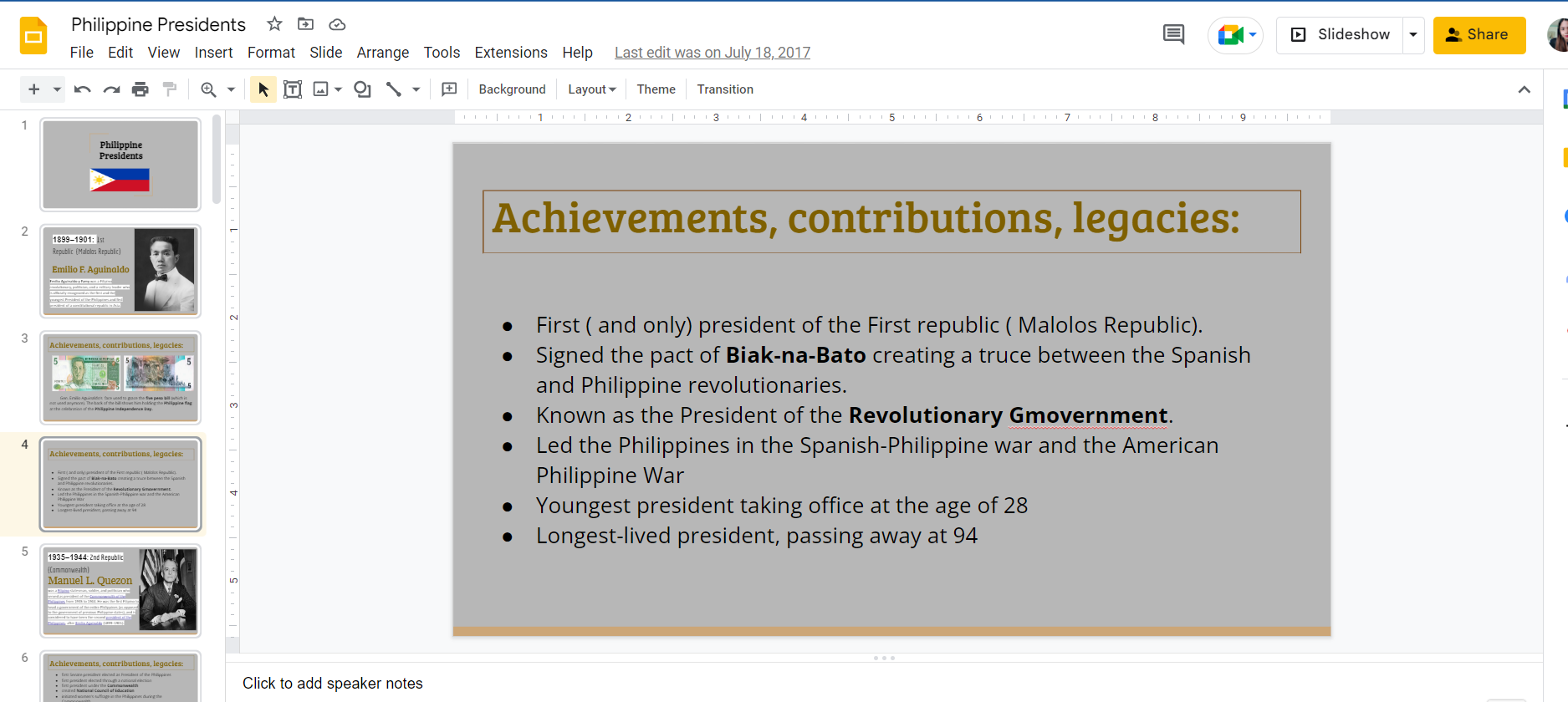
Task: Insert an image
Action: 320,89
